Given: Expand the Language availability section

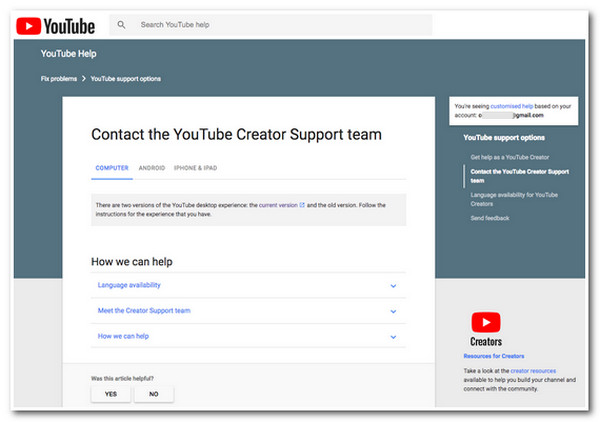Looking at the screenshot, I should point(248,285).
